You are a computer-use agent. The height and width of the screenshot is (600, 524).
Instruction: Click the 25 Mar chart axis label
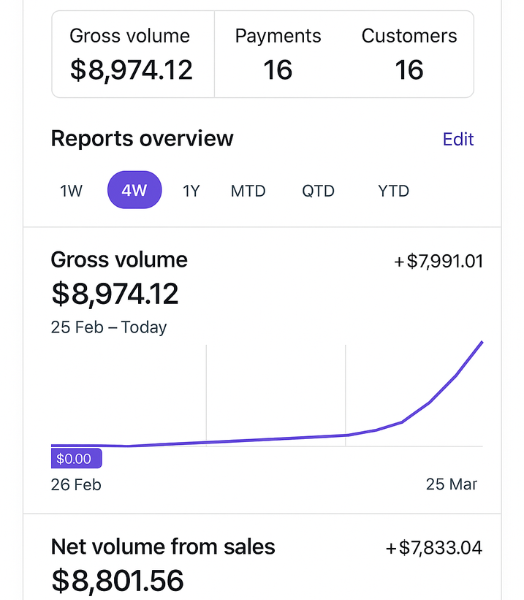[451, 484]
